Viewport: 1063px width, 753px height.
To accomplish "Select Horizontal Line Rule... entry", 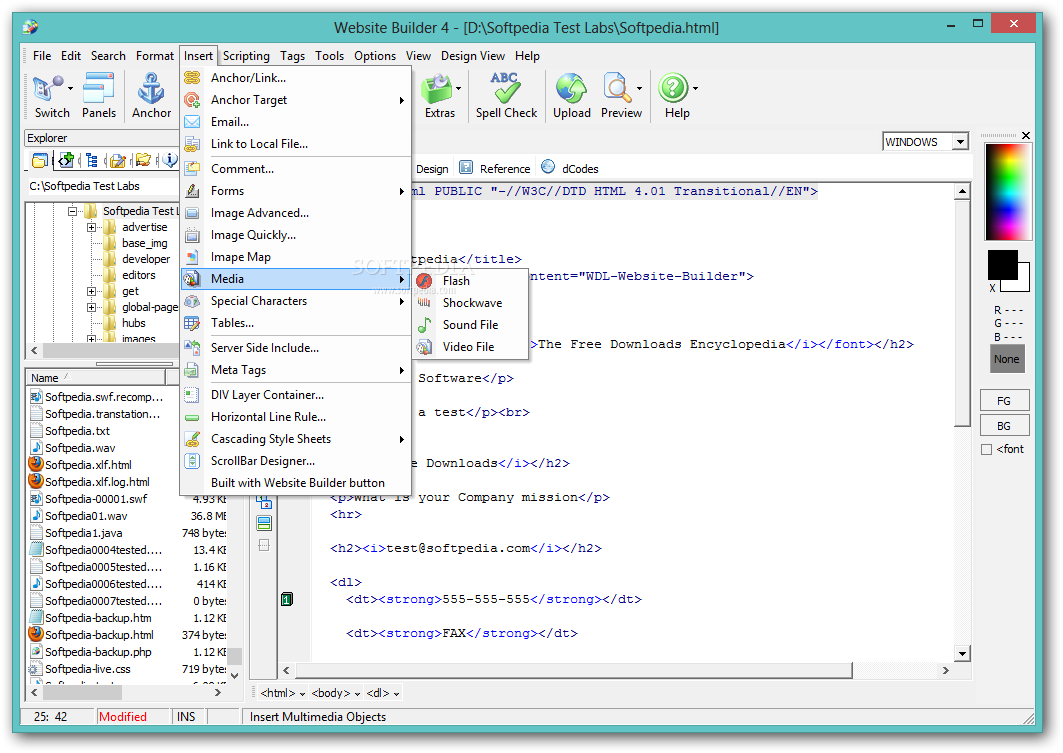I will (296, 417).
